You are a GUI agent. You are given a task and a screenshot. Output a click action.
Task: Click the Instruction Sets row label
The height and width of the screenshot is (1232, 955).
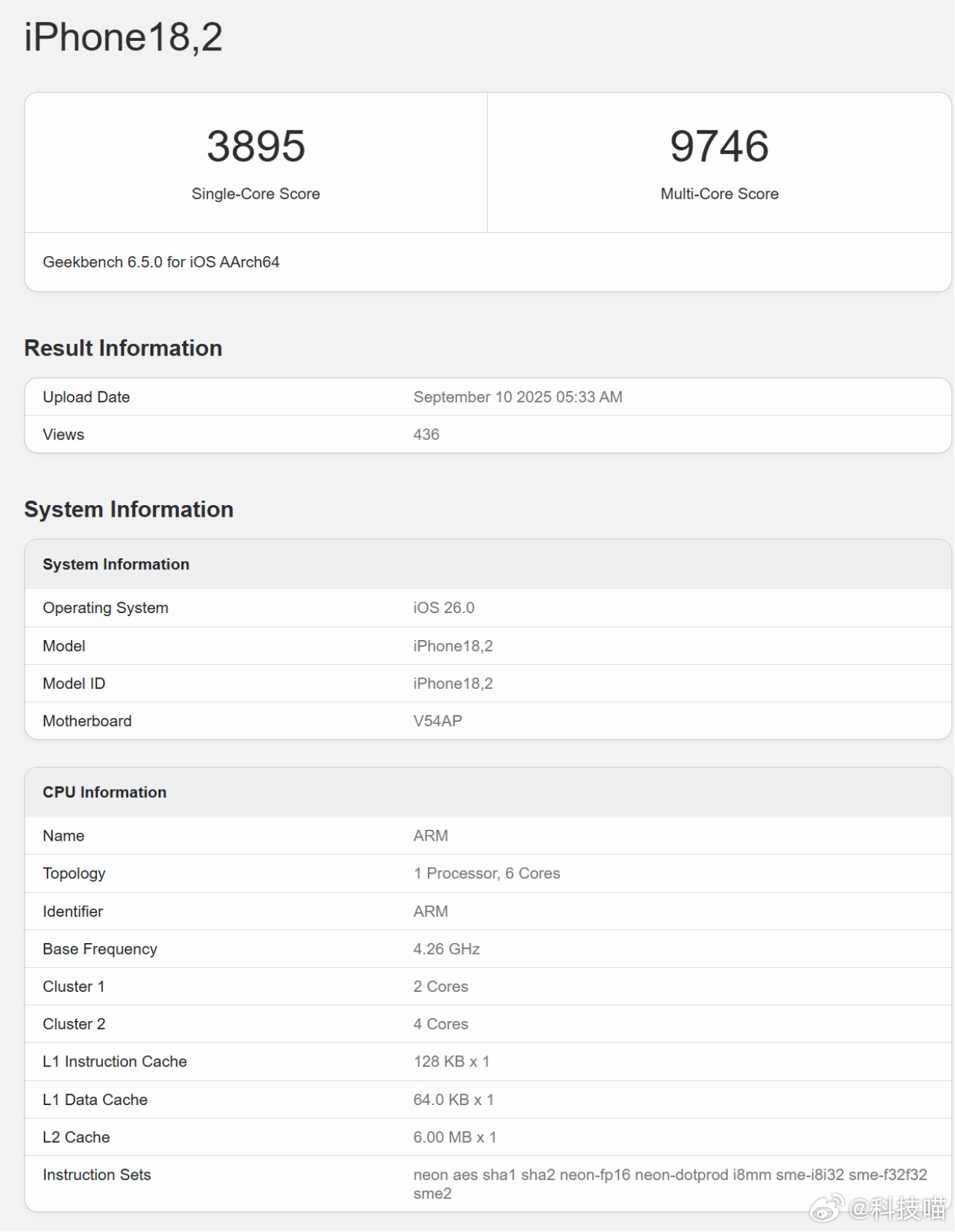(x=96, y=1175)
